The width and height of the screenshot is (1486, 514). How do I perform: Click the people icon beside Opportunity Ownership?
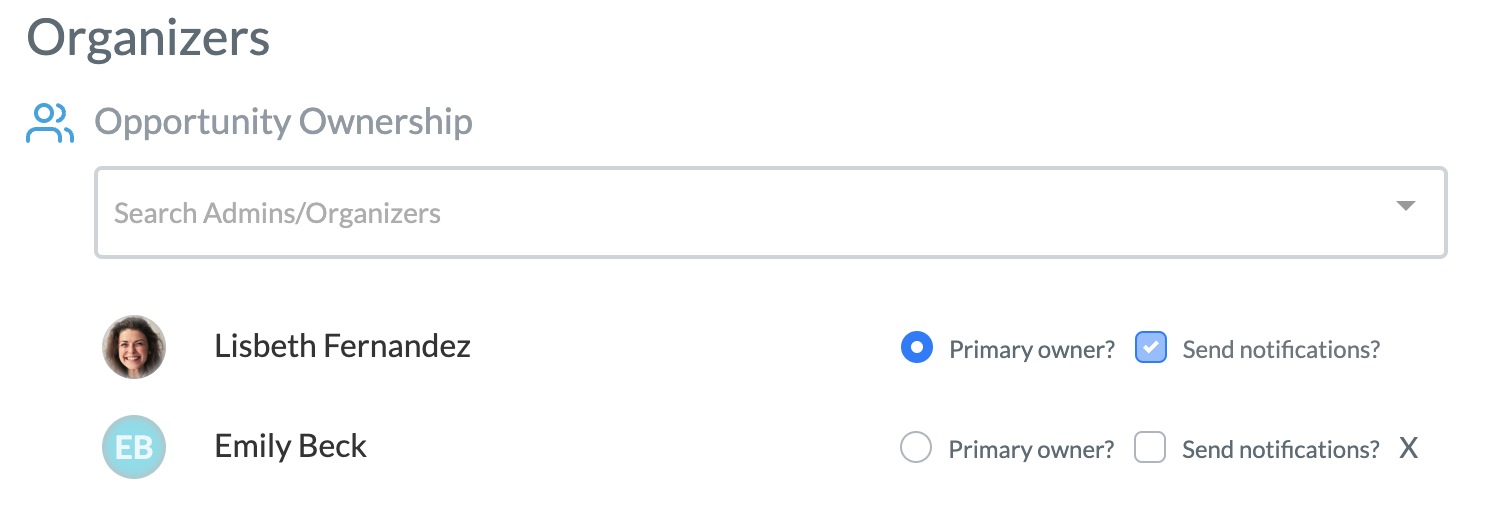coord(50,123)
